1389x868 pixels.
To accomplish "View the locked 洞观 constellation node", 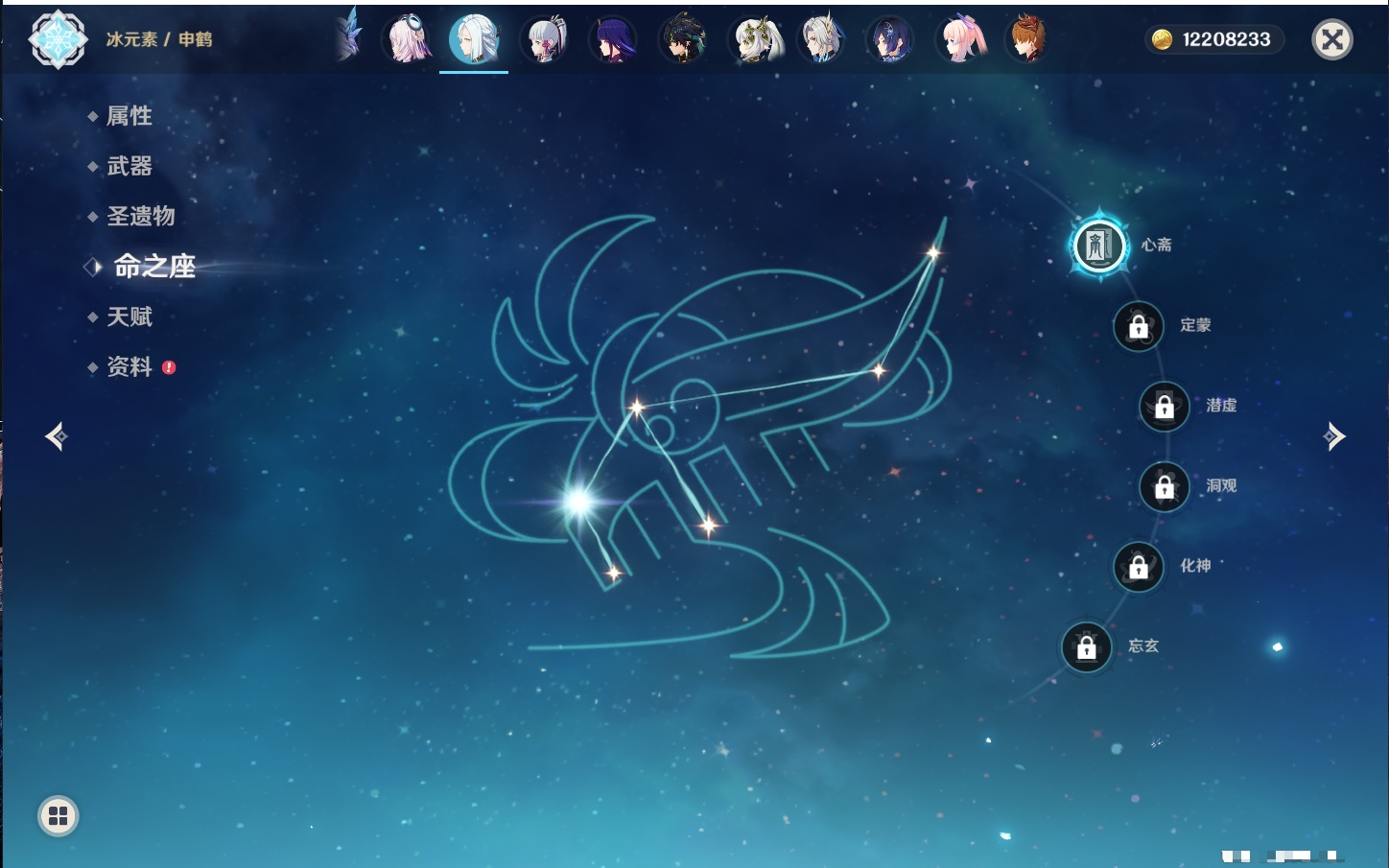I will tap(1165, 487).
